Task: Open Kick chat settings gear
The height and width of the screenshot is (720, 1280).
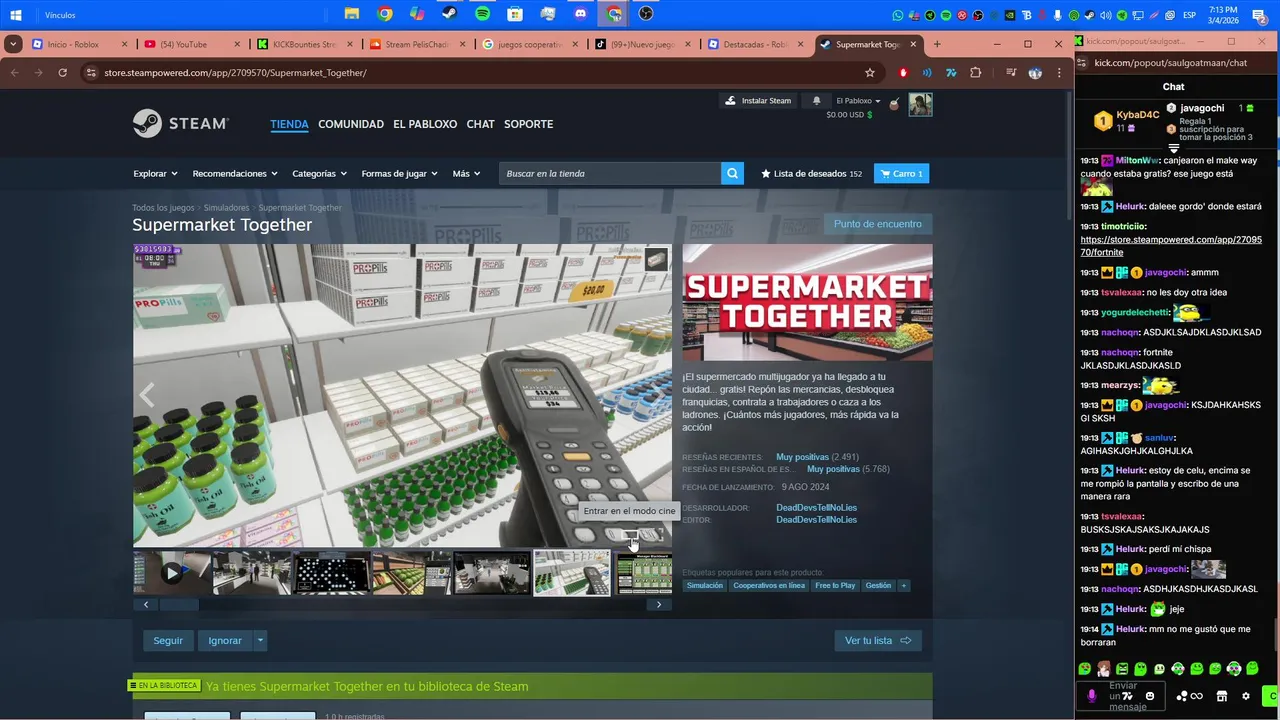Action: click(x=1246, y=696)
